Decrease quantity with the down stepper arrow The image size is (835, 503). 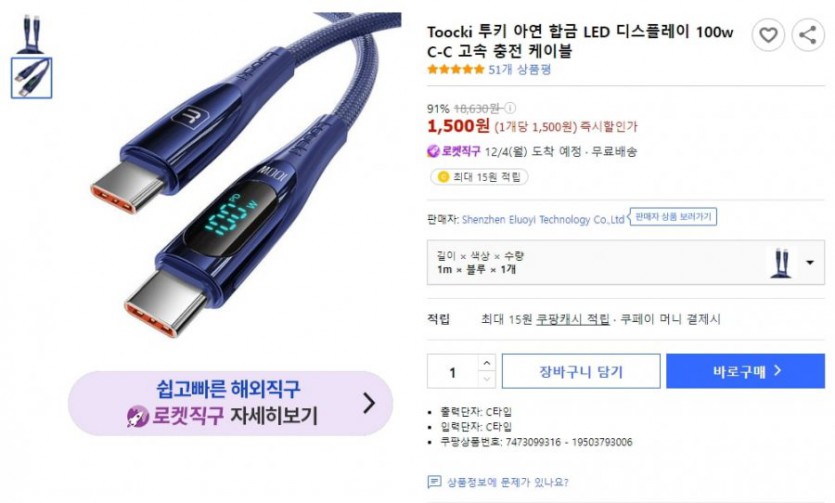tap(487, 379)
